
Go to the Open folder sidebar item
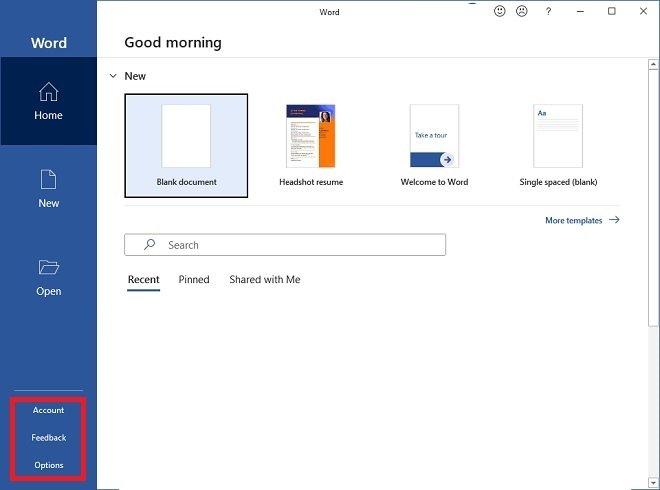(x=48, y=277)
